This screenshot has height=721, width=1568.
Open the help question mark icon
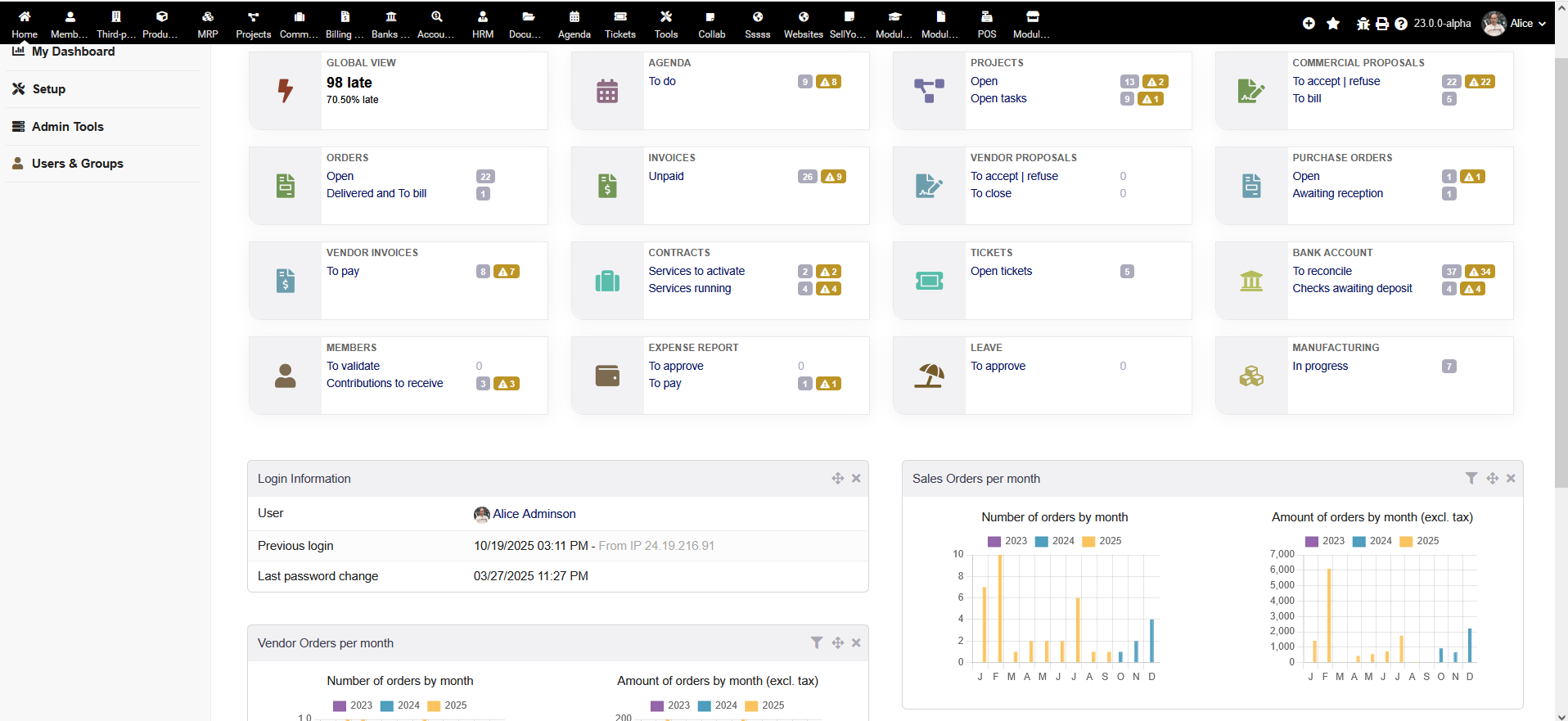[x=1401, y=24]
